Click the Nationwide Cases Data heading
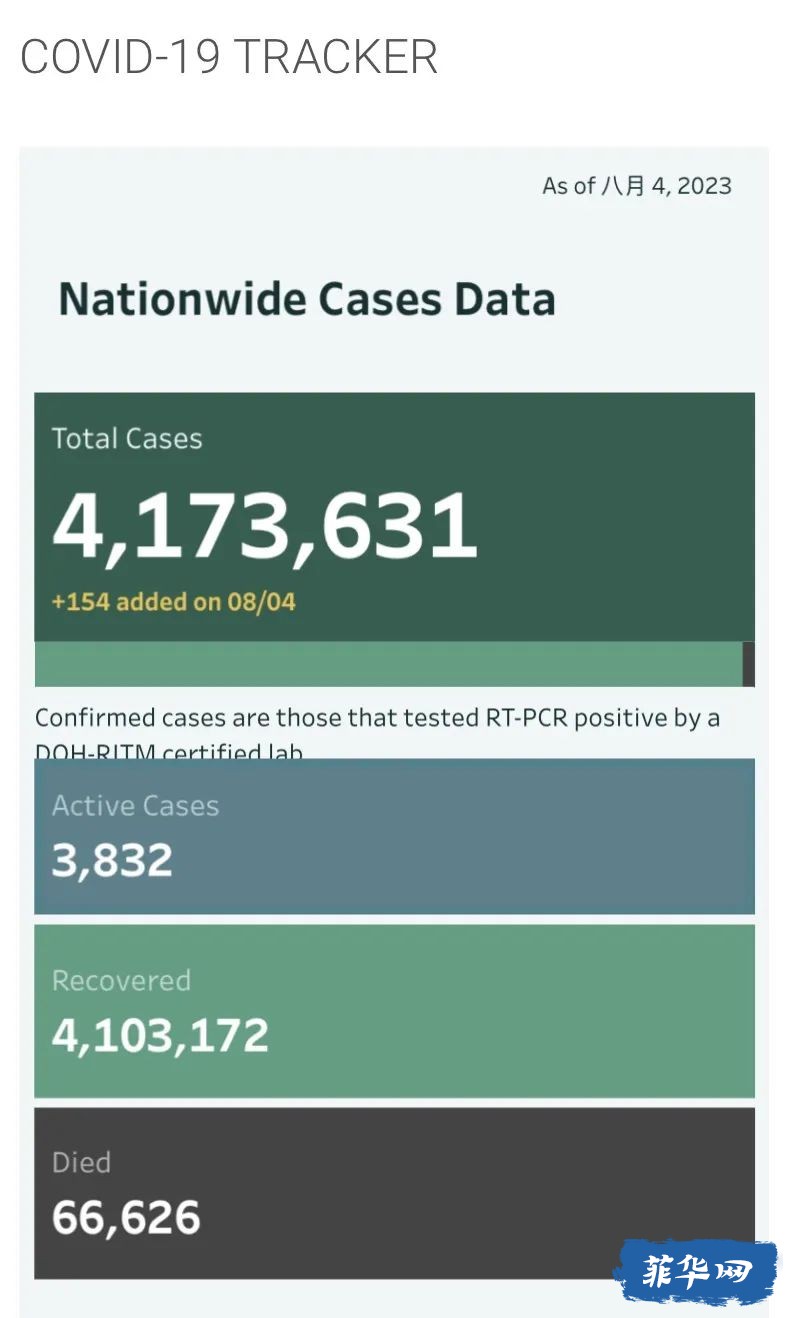 [307, 299]
